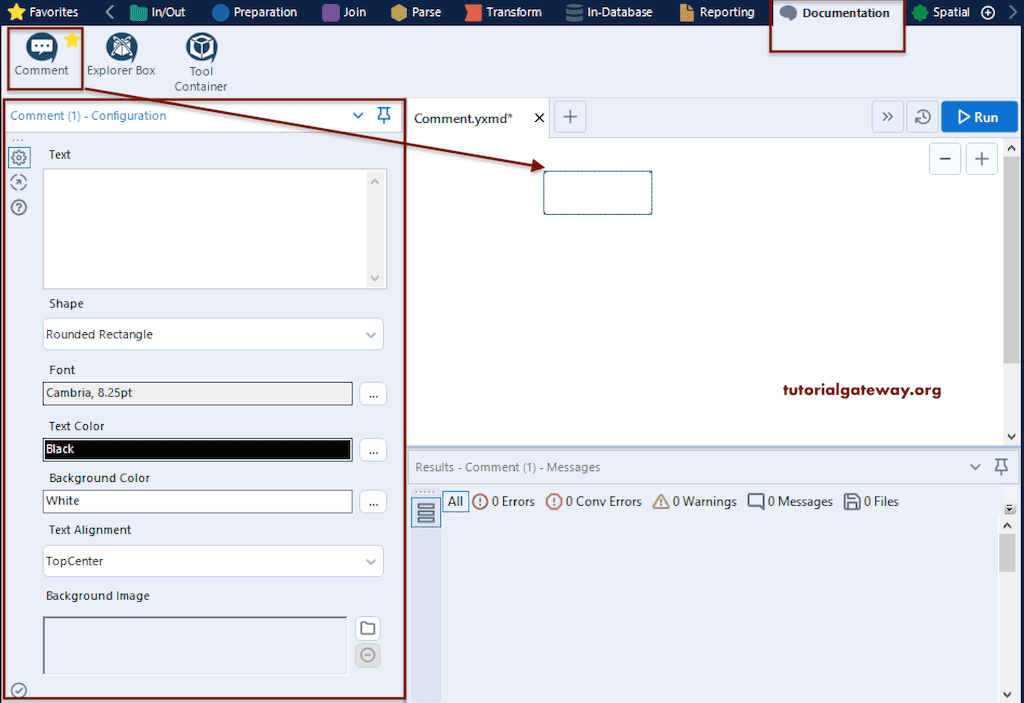Image resolution: width=1024 pixels, height=703 pixels.
Task: Click the Black text color swatch
Action: click(x=197, y=449)
